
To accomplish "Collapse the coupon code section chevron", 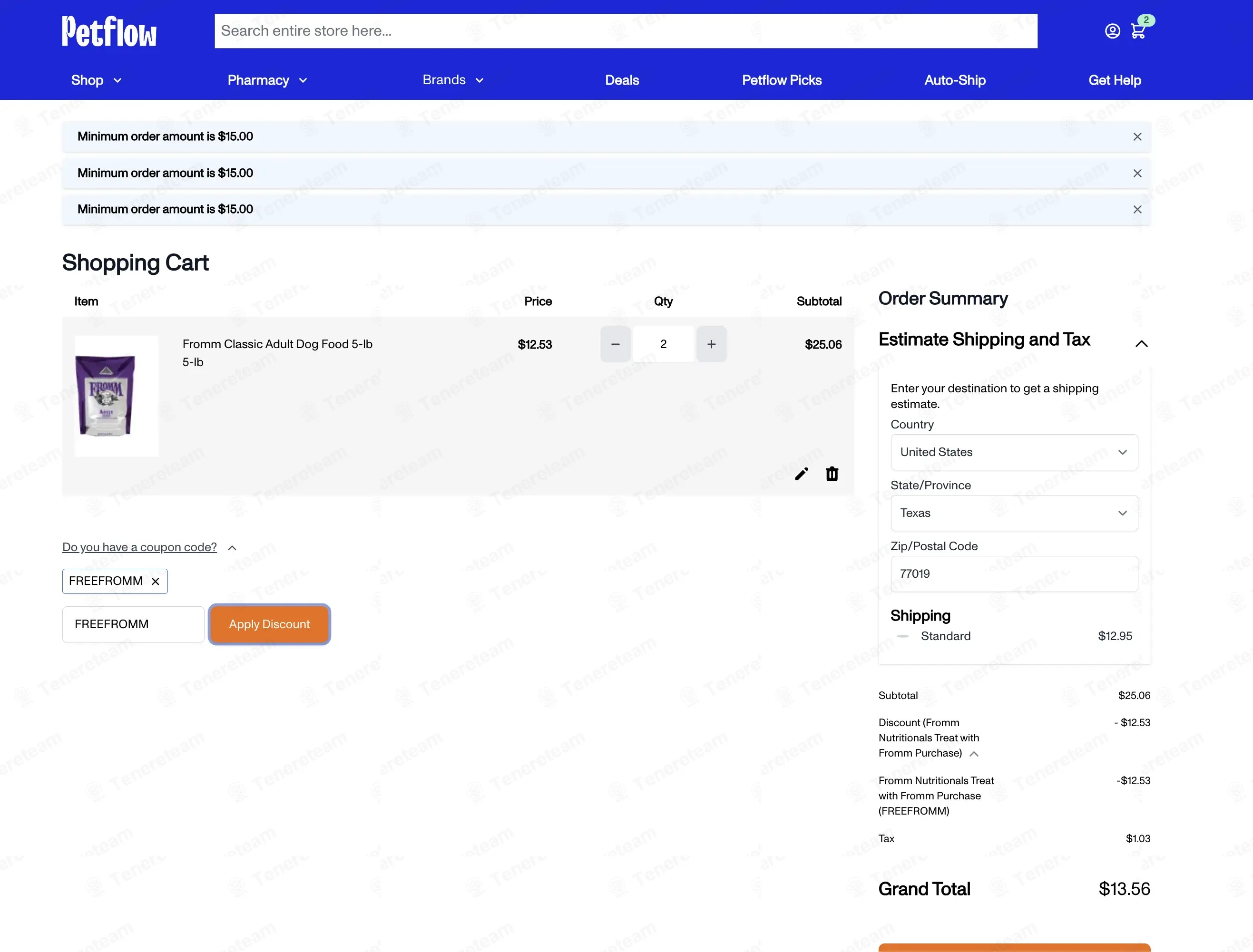I will 232,548.
